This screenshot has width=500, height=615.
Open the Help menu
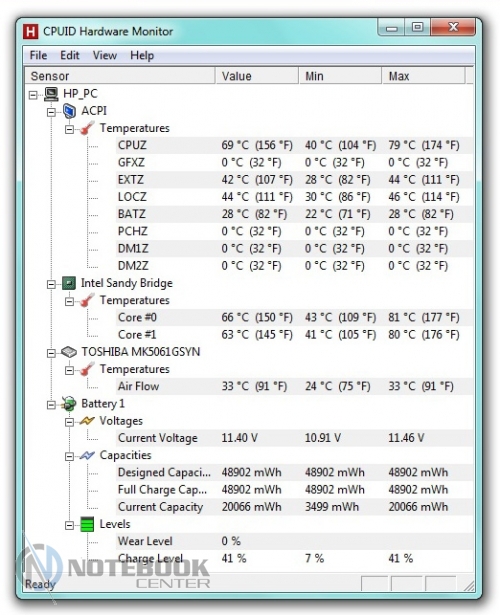tap(142, 55)
